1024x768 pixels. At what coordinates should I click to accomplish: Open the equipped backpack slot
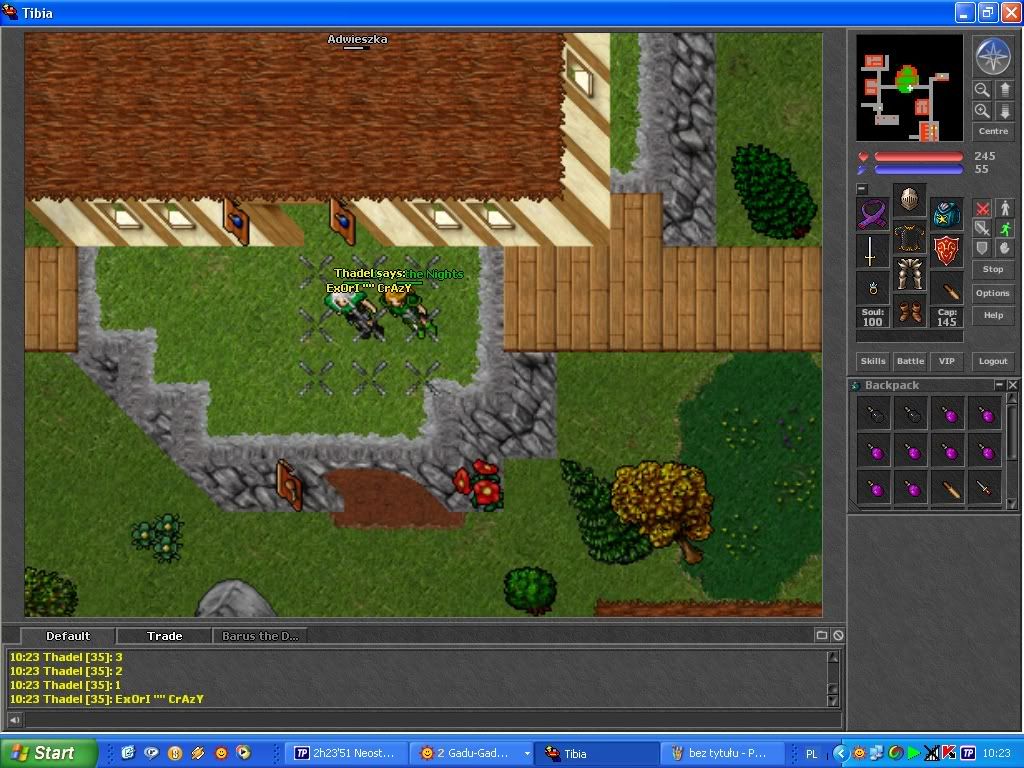click(946, 214)
